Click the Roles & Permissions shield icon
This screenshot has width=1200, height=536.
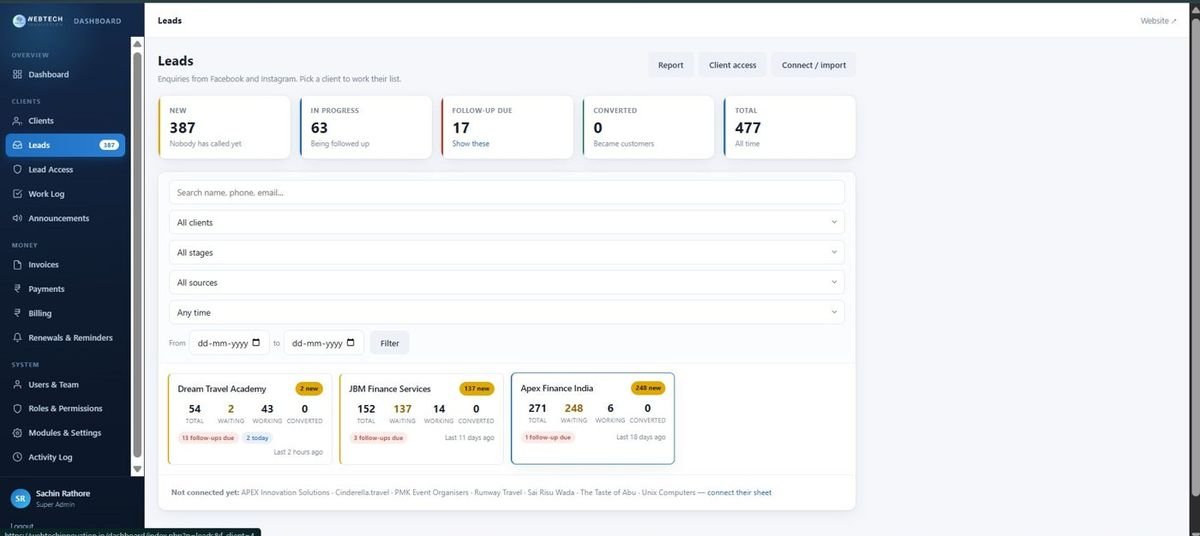tap(17, 409)
